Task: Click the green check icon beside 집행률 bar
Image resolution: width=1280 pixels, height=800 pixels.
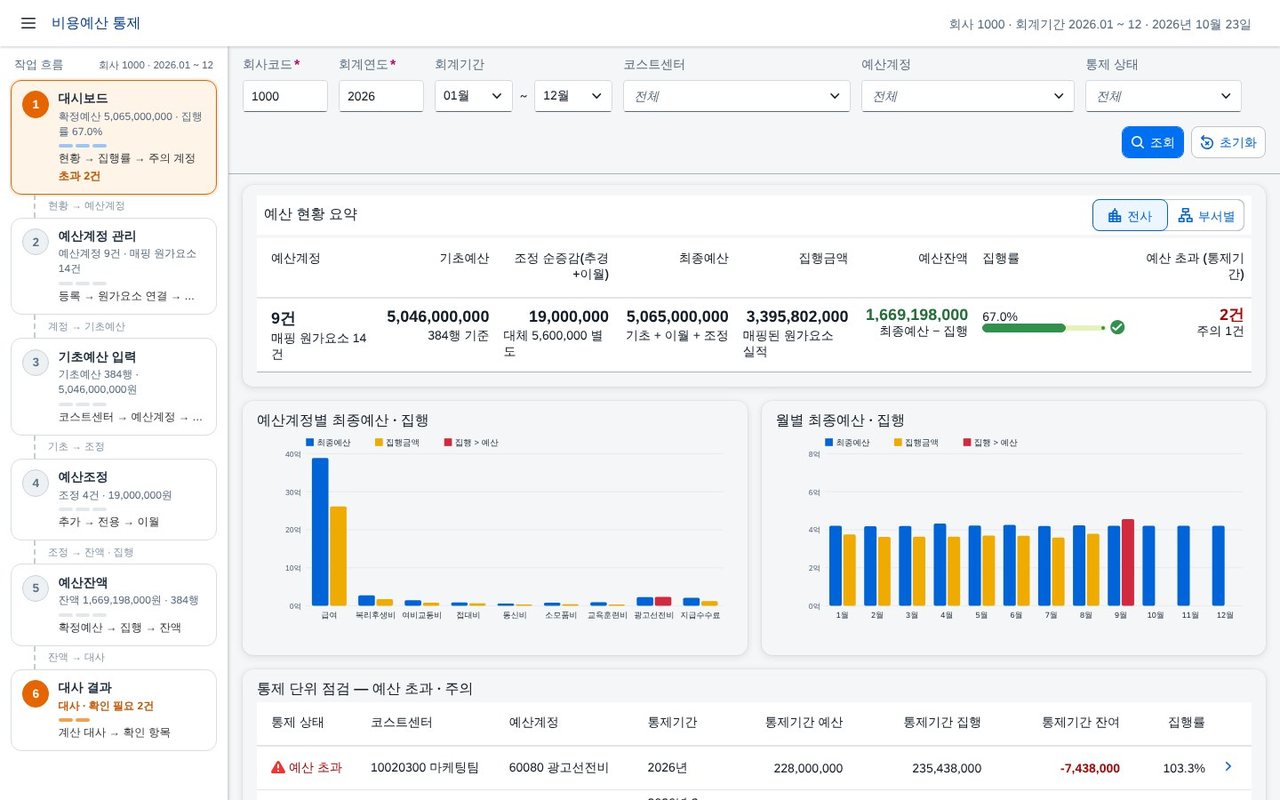Action: click(1117, 327)
